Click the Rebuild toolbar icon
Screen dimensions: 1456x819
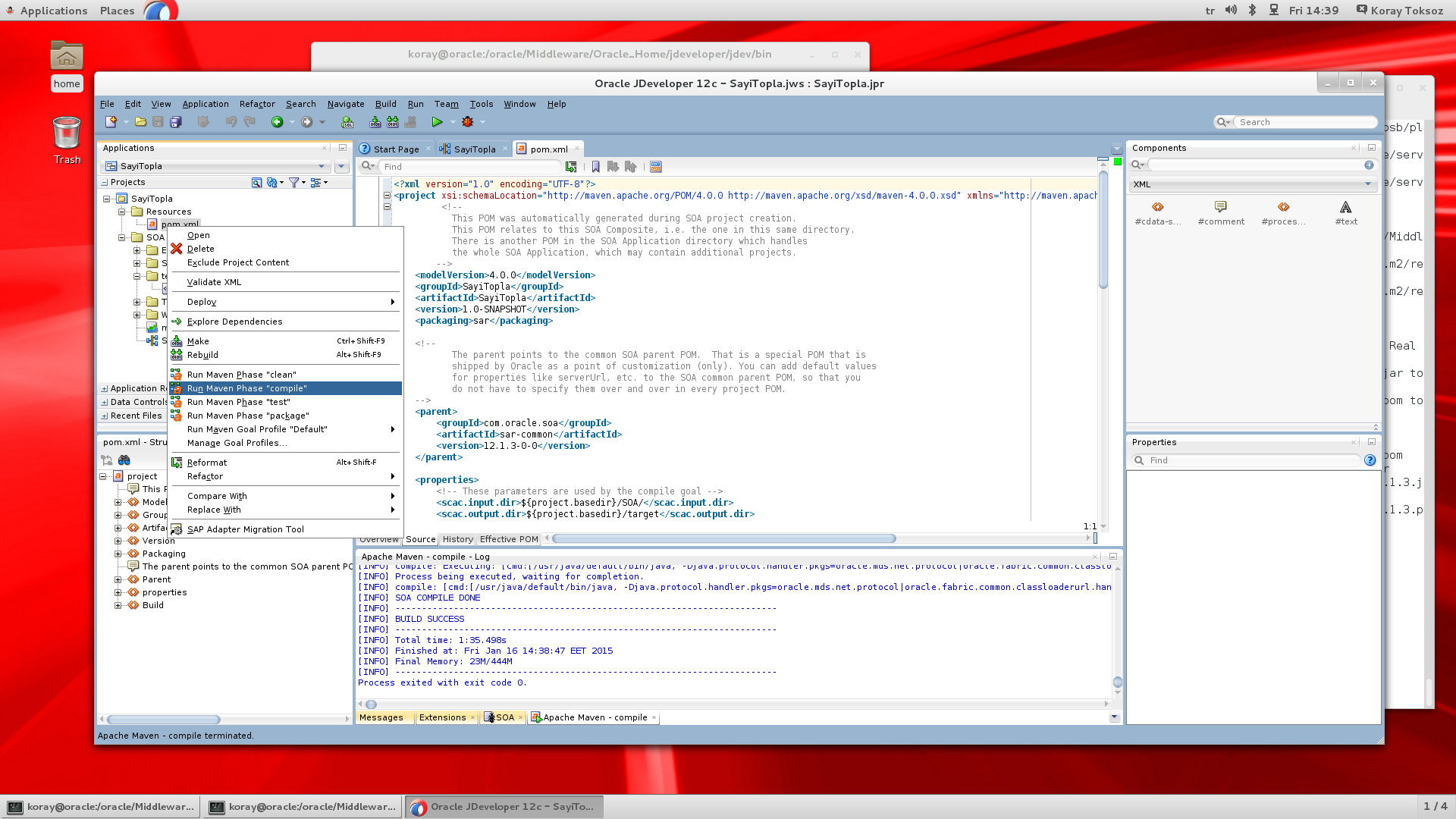[x=392, y=122]
